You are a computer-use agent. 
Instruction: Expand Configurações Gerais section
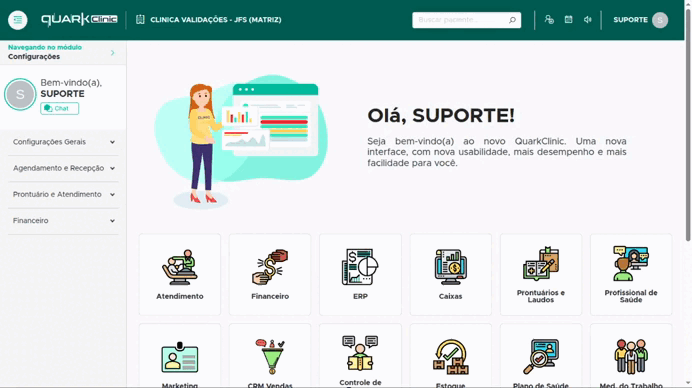click(64, 142)
